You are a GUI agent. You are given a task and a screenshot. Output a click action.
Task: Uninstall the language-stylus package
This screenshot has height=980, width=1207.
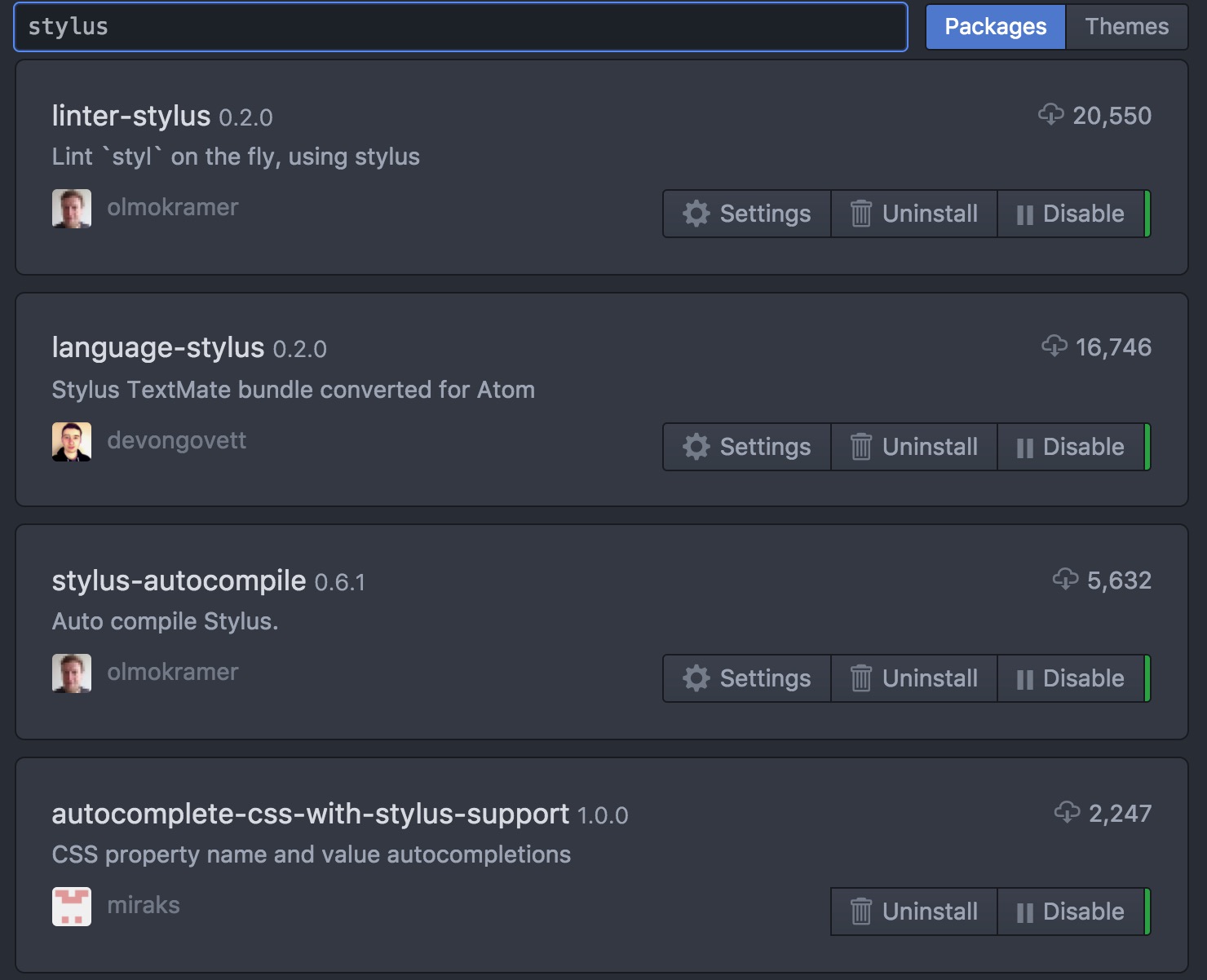[914, 447]
